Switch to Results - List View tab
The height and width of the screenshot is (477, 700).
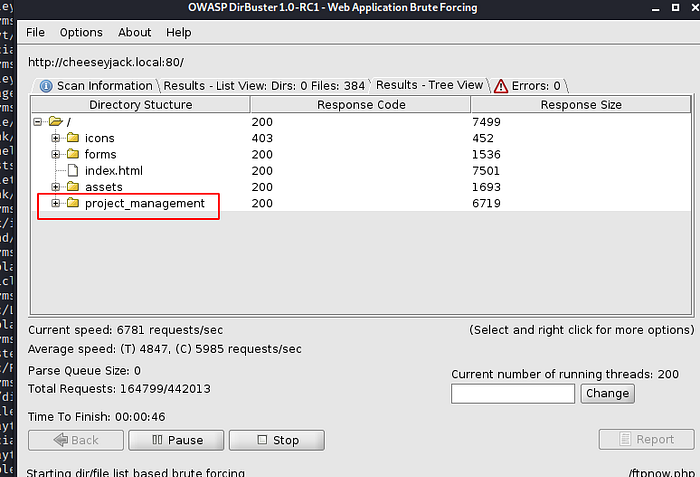pos(264,86)
